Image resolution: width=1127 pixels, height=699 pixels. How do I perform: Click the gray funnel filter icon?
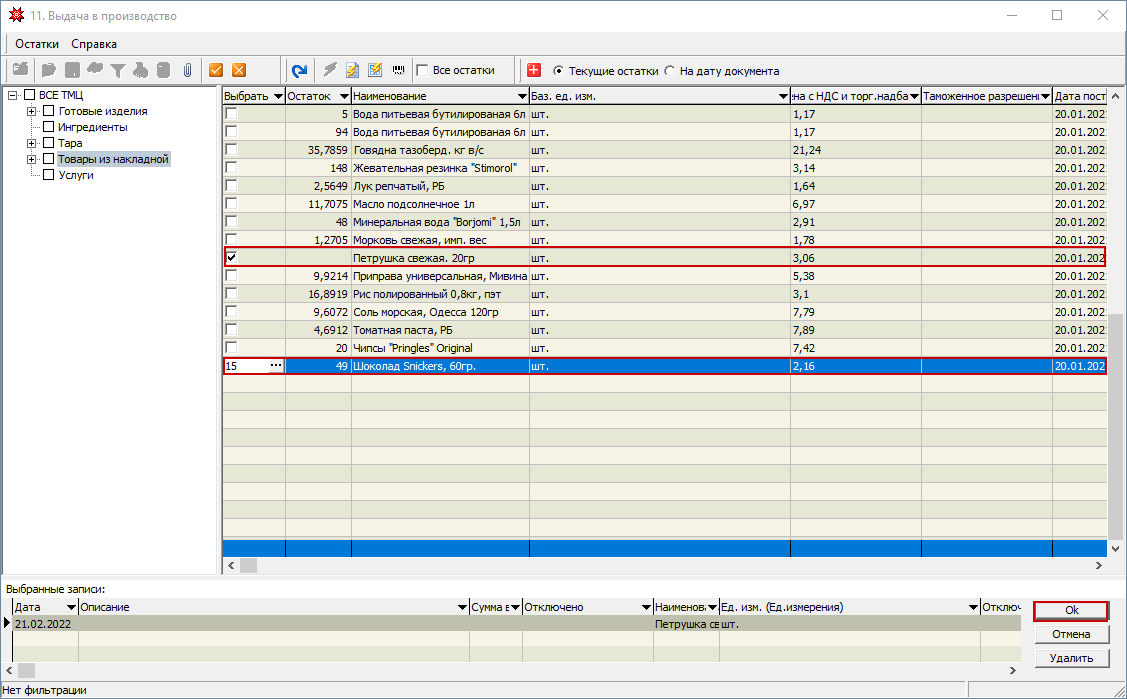click(118, 70)
